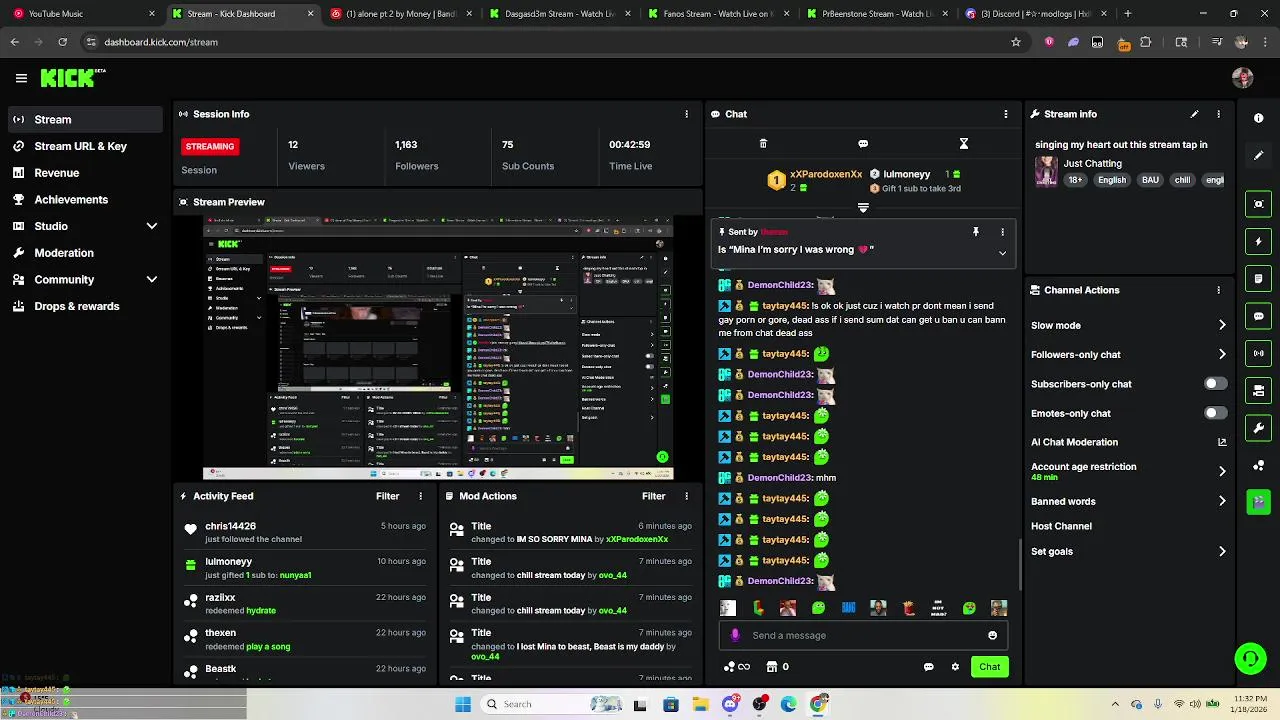This screenshot has width=1280, height=720.
Task: Click the green clapperboard icon in right sidebar
Action: [x=1259, y=502]
